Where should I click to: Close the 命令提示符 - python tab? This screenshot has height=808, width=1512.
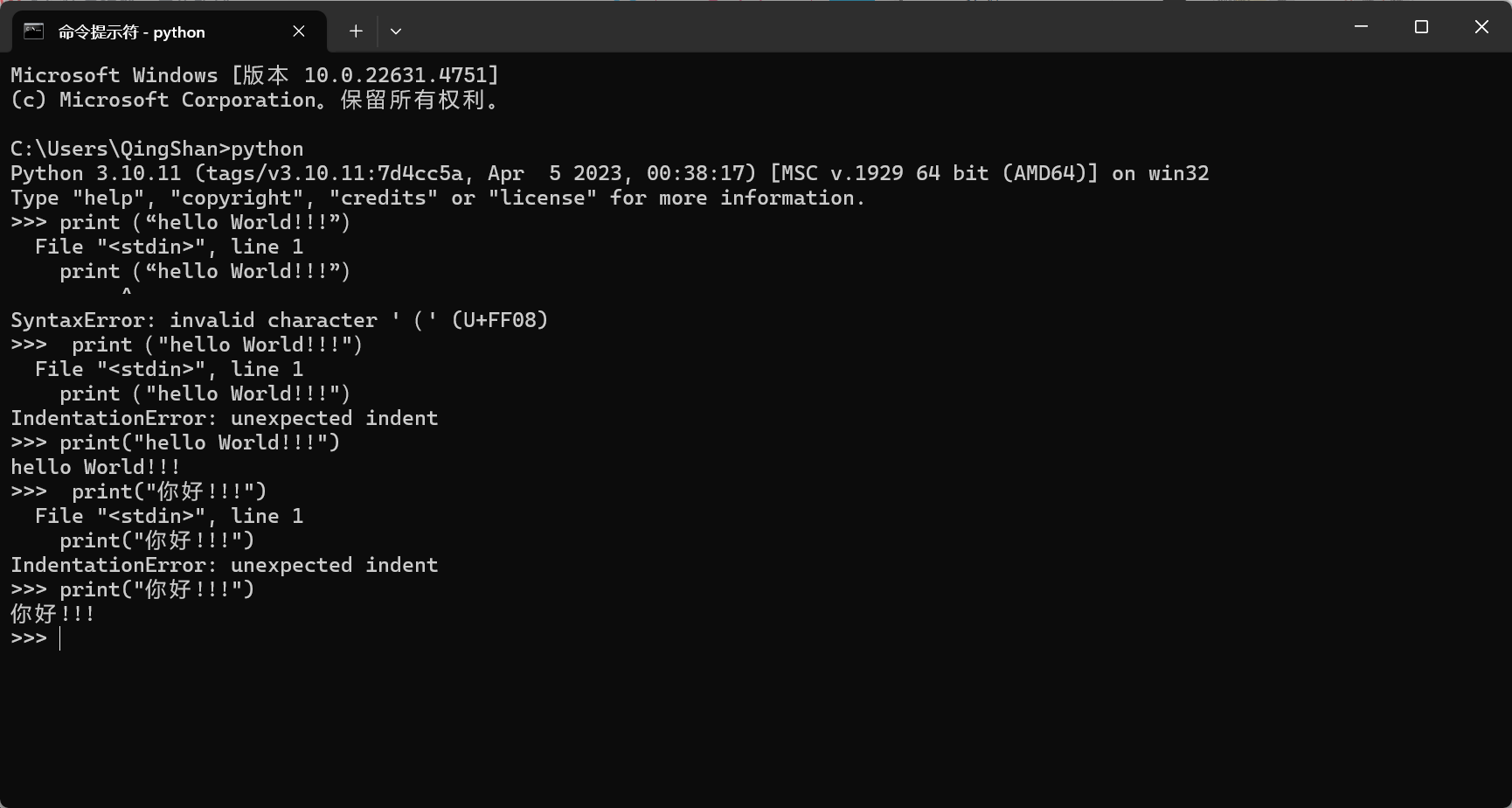pyautogui.click(x=299, y=31)
